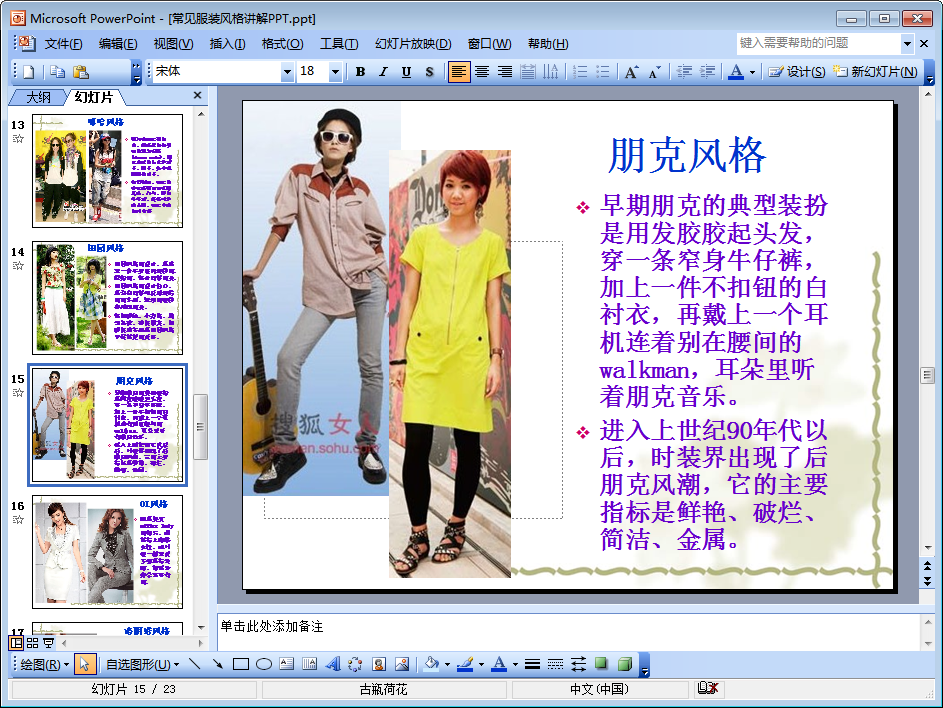Open the 格式(O) menu
The image size is (943, 708).
282,44
